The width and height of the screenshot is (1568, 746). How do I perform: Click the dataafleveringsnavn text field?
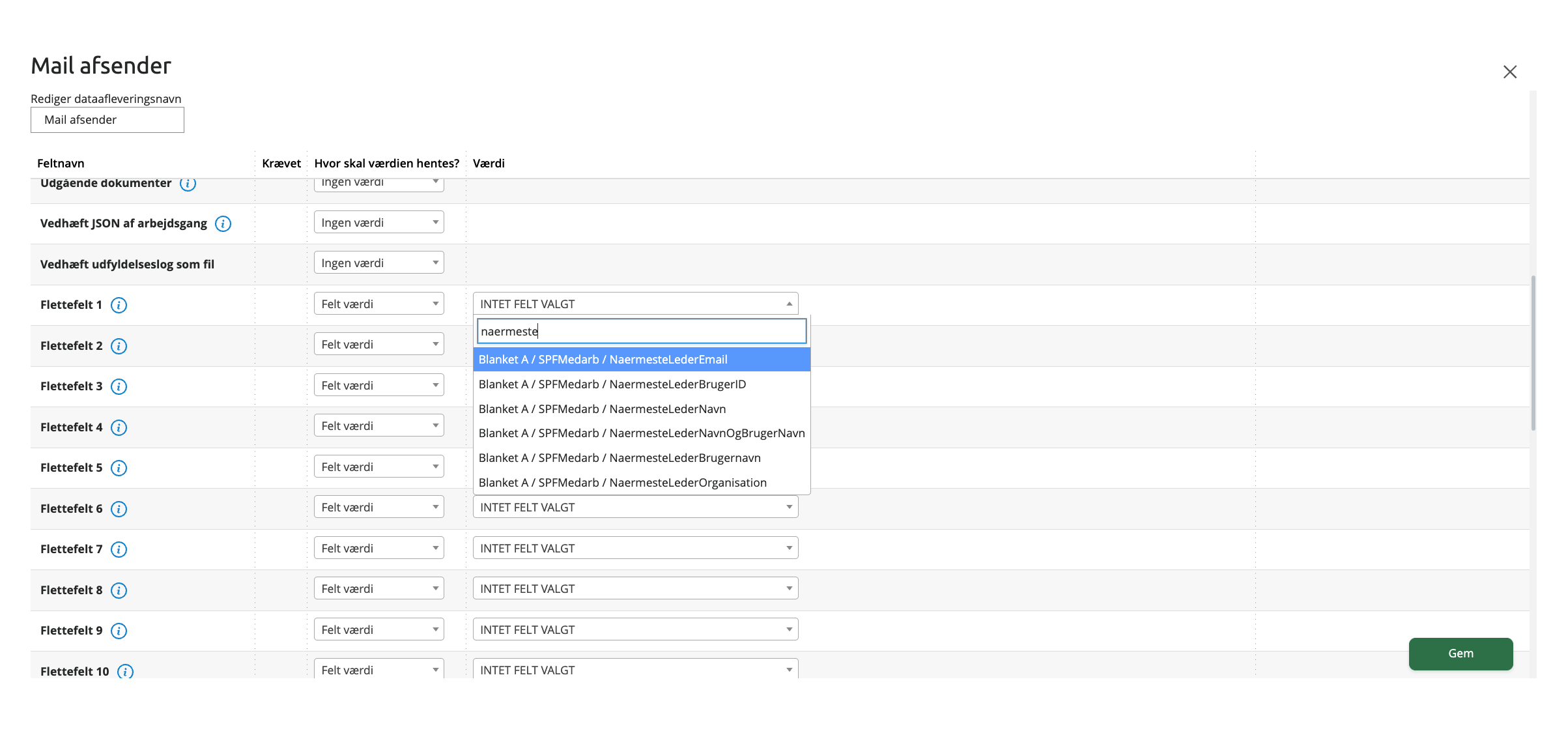[x=107, y=120]
